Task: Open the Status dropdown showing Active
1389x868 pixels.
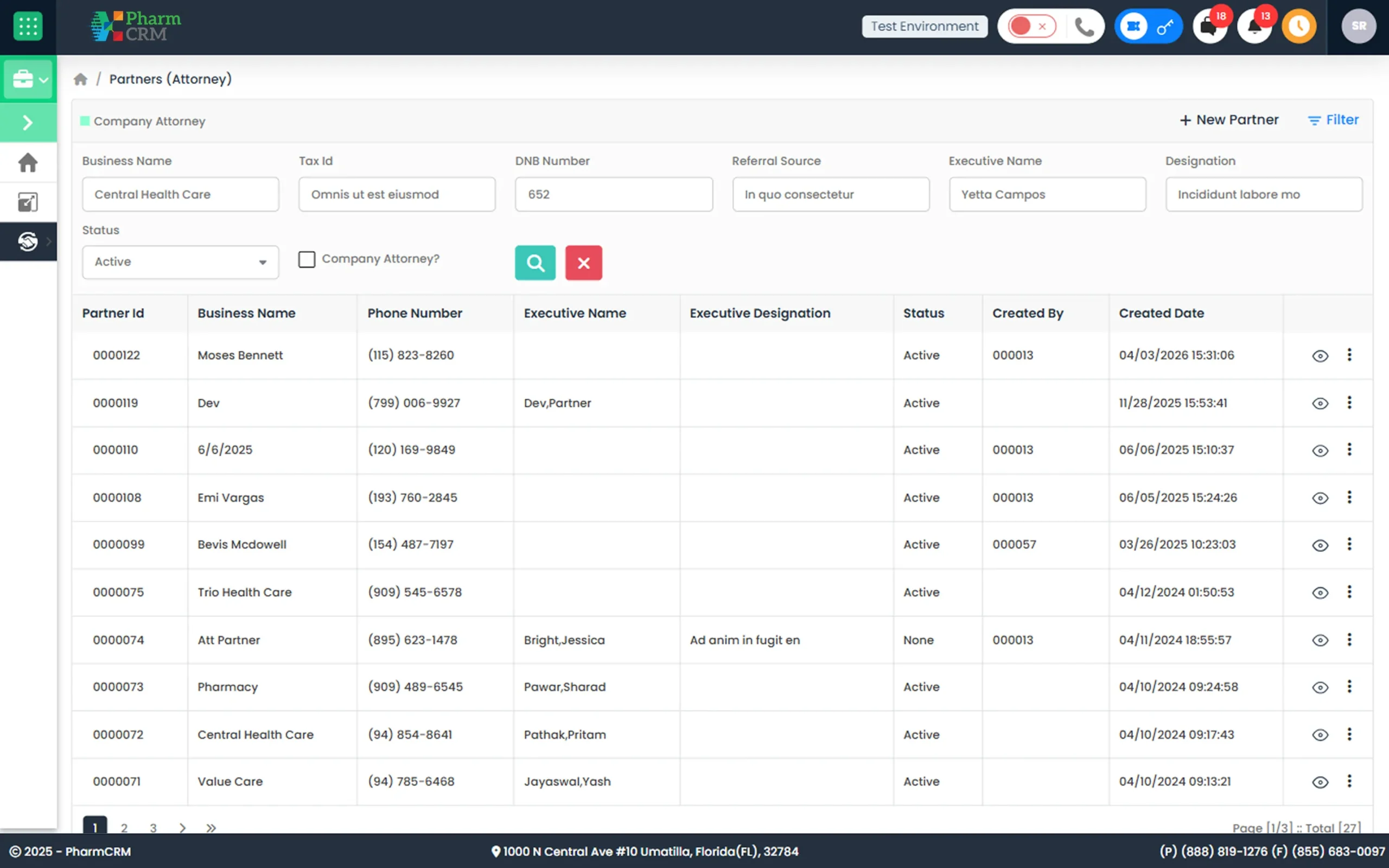Action: point(180,263)
